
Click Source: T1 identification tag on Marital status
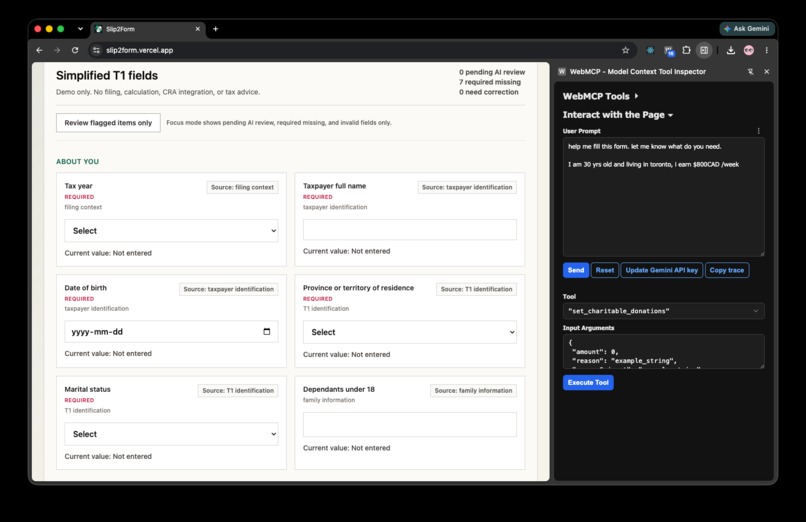coord(238,390)
